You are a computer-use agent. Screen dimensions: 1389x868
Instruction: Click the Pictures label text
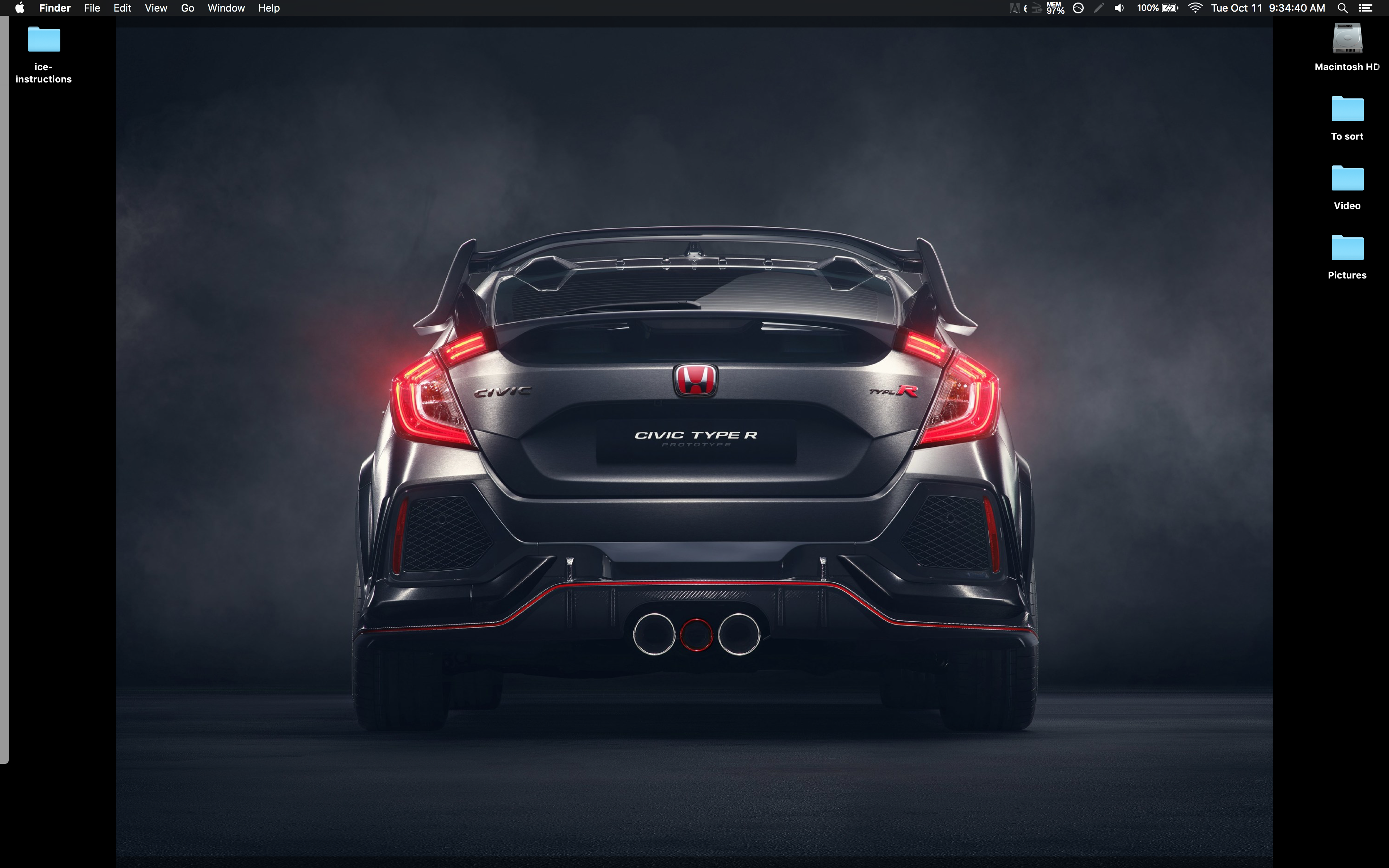(1347, 276)
